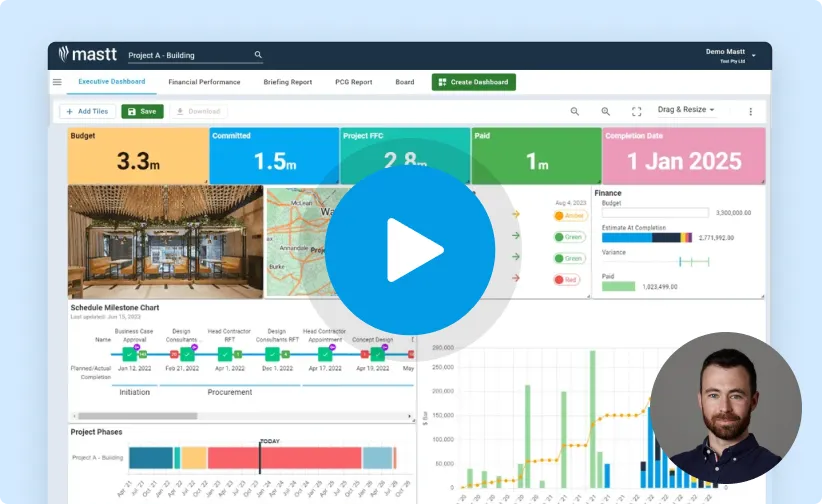Click the empty Budget bar in Finance
Viewport: 822px width, 504px height.
[655, 213]
